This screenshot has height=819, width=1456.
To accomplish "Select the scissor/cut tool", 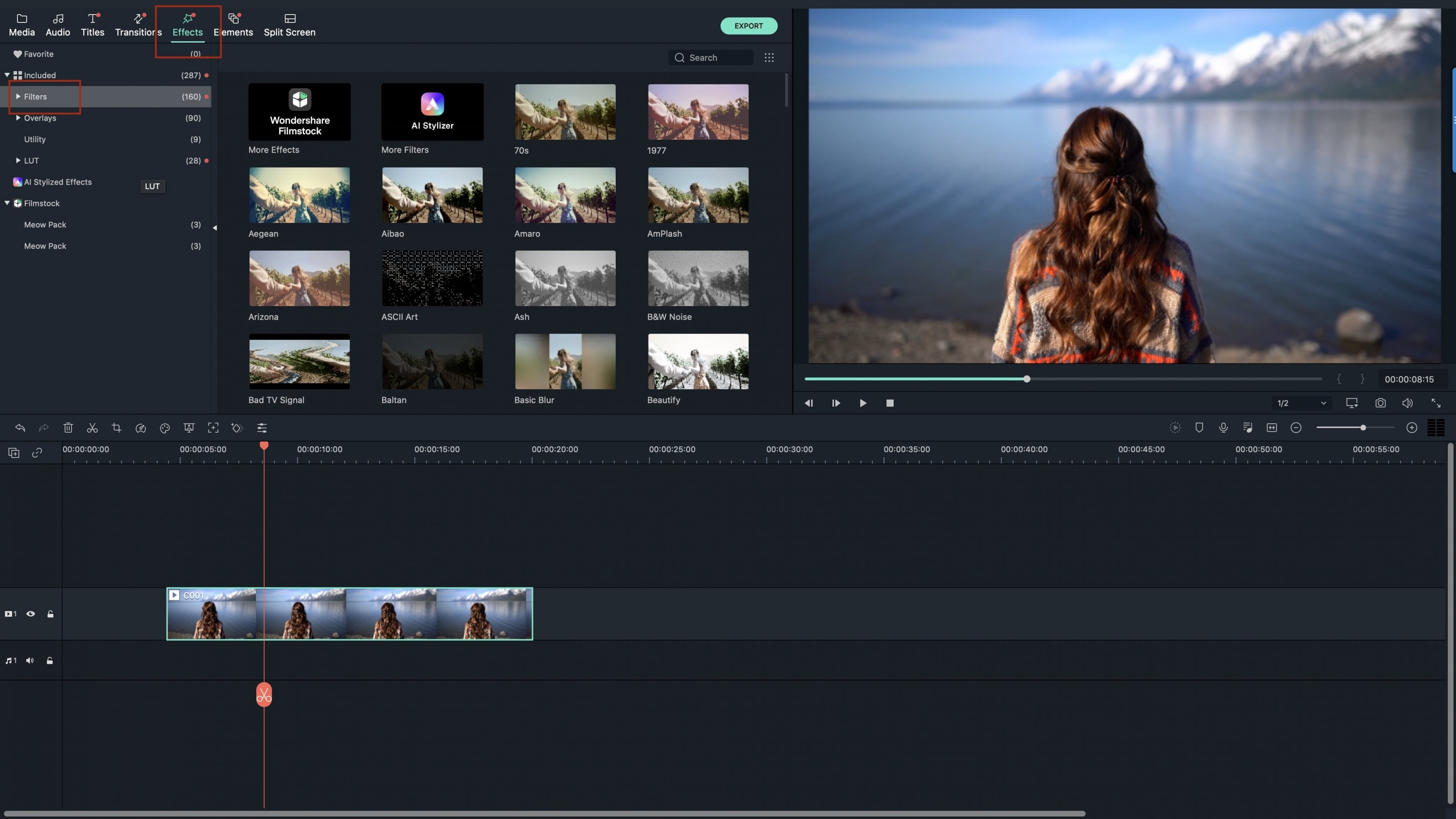I will click(92, 428).
